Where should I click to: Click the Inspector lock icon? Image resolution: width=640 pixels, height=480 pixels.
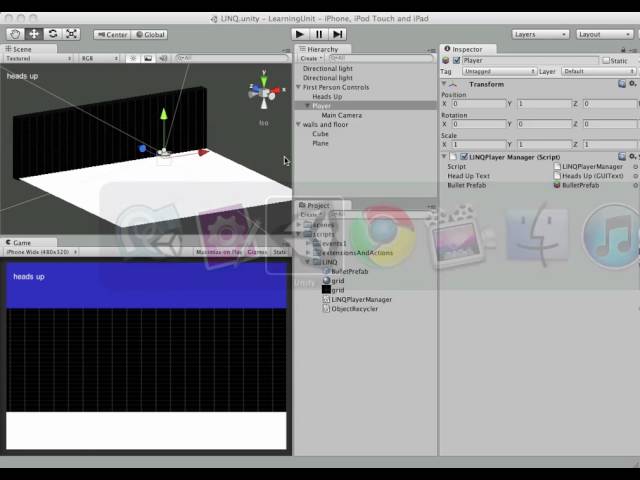pyautogui.click(x=623, y=50)
